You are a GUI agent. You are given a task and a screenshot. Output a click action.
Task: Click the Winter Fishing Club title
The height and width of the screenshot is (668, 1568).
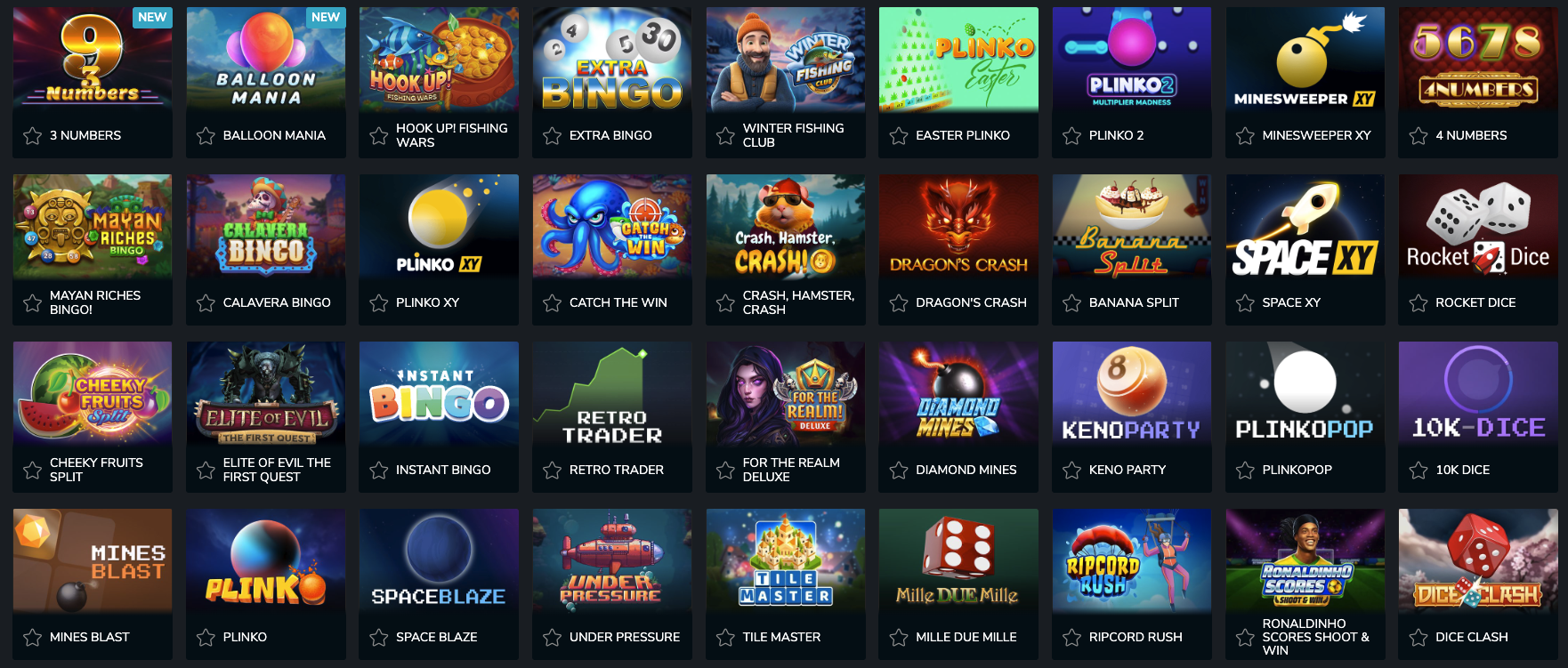click(794, 135)
